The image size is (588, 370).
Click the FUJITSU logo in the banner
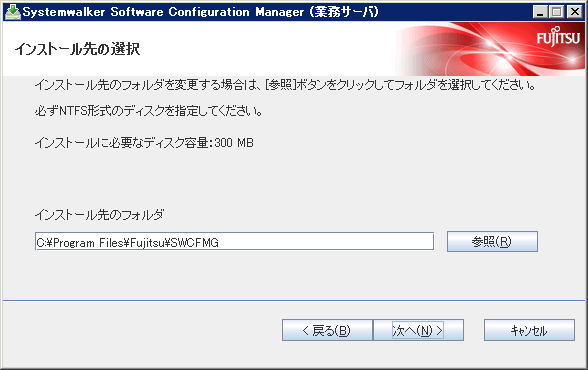pyautogui.click(x=558, y=37)
